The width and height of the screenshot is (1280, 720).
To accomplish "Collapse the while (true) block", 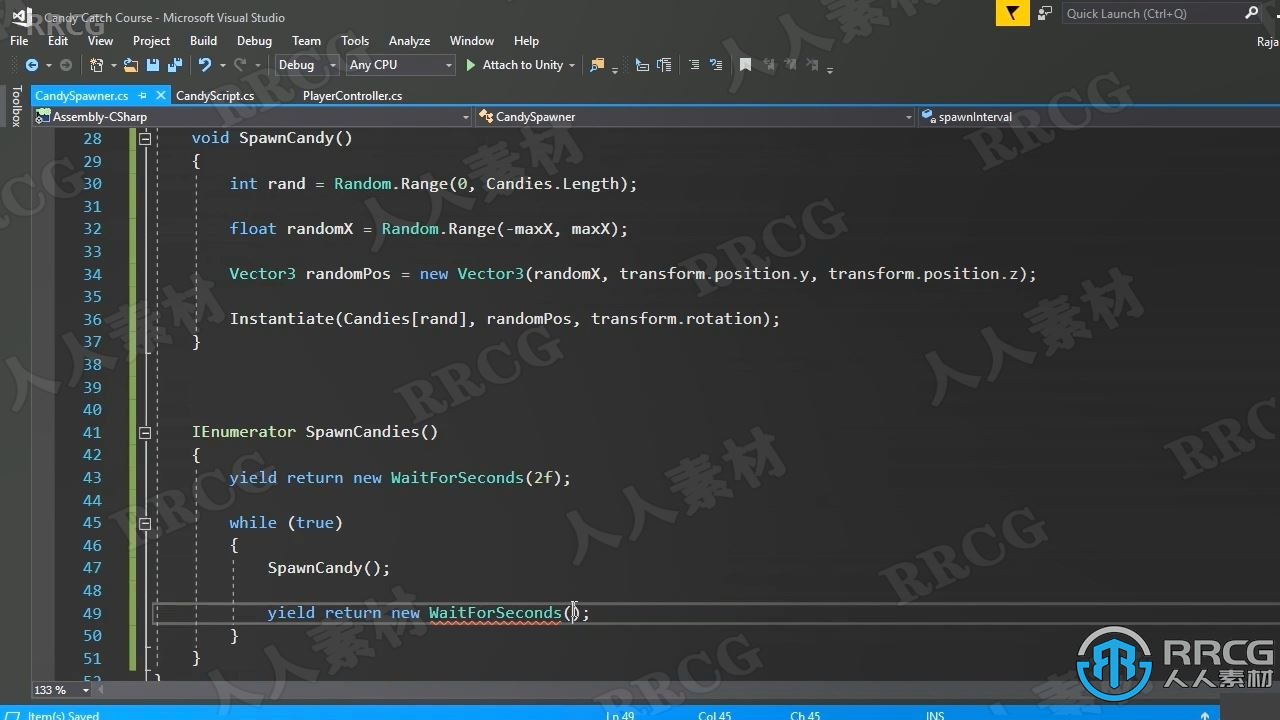I will tap(145, 523).
